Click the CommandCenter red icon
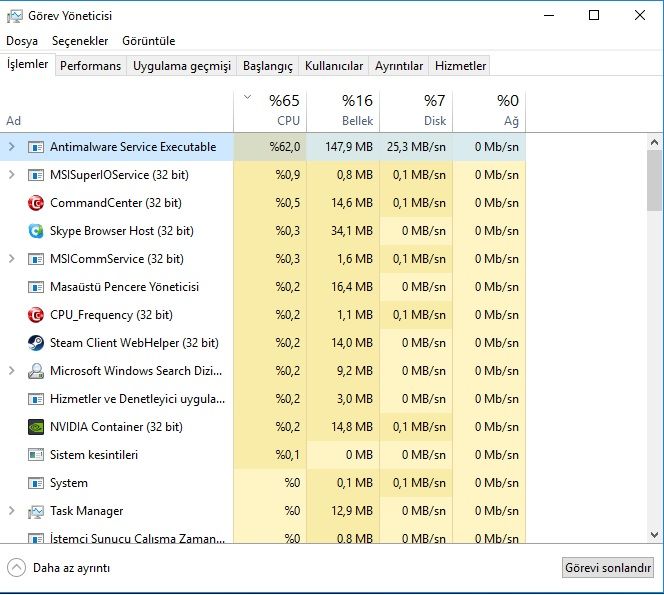Viewport: 664px width, 595px height. pyautogui.click(x=36, y=203)
